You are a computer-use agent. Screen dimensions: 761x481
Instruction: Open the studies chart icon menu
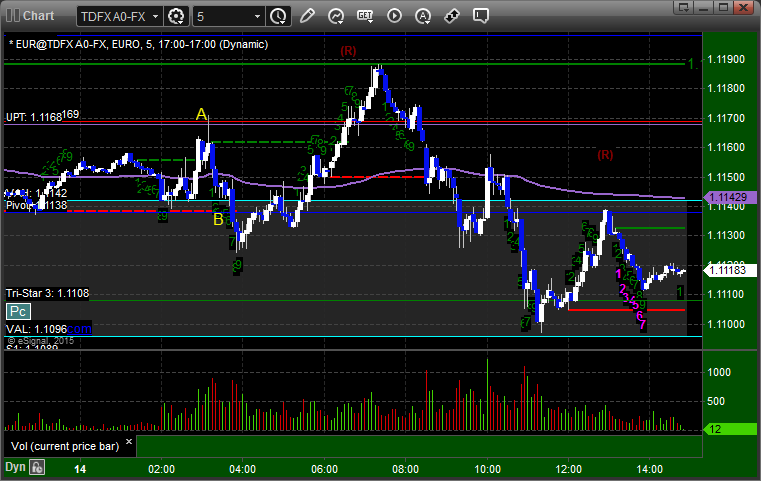(x=336, y=16)
